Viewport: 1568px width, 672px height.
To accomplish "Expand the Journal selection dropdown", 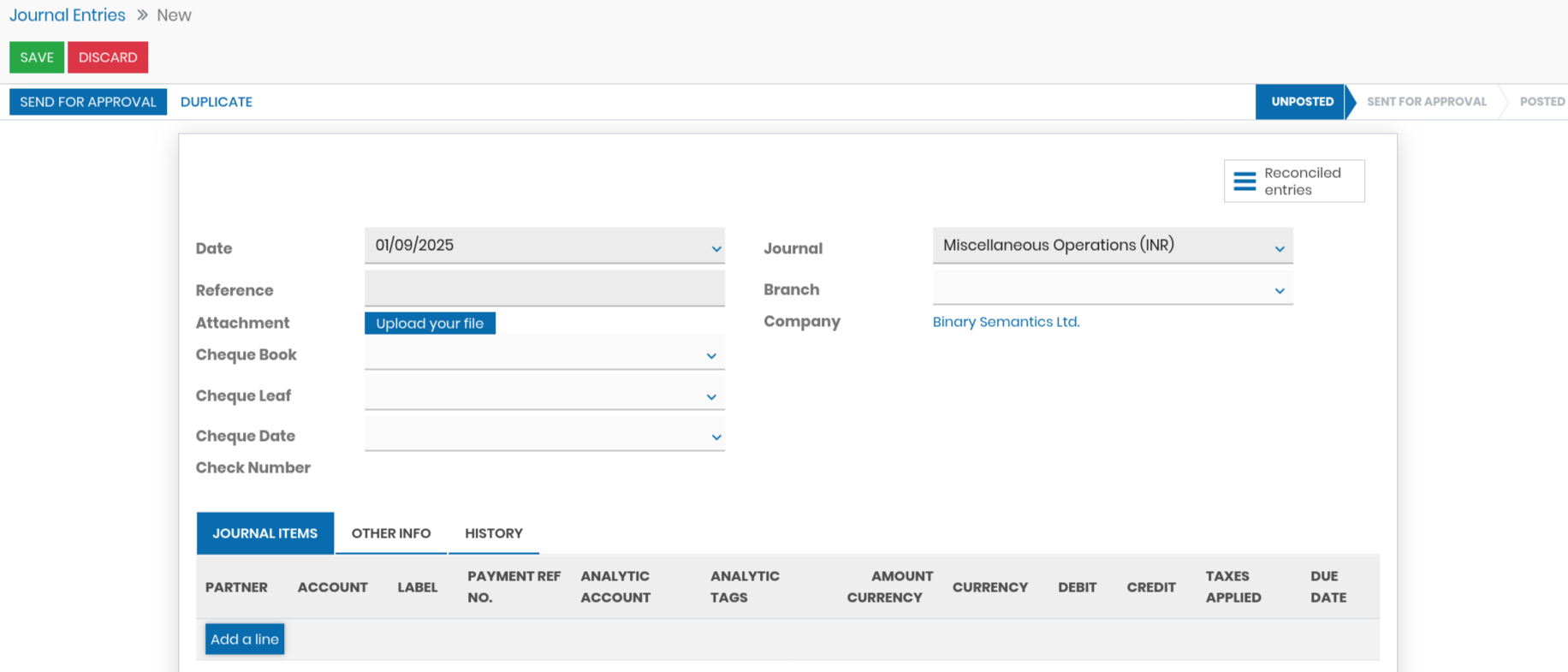I will (x=1280, y=249).
